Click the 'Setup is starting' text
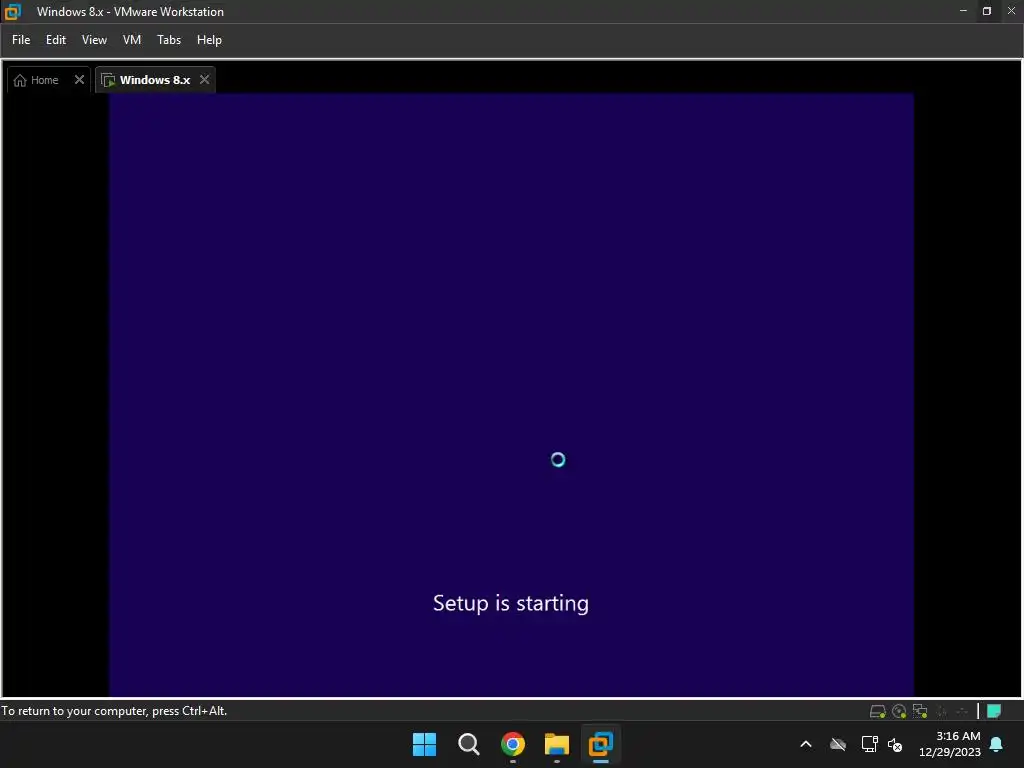The image size is (1024, 768). point(511,603)
